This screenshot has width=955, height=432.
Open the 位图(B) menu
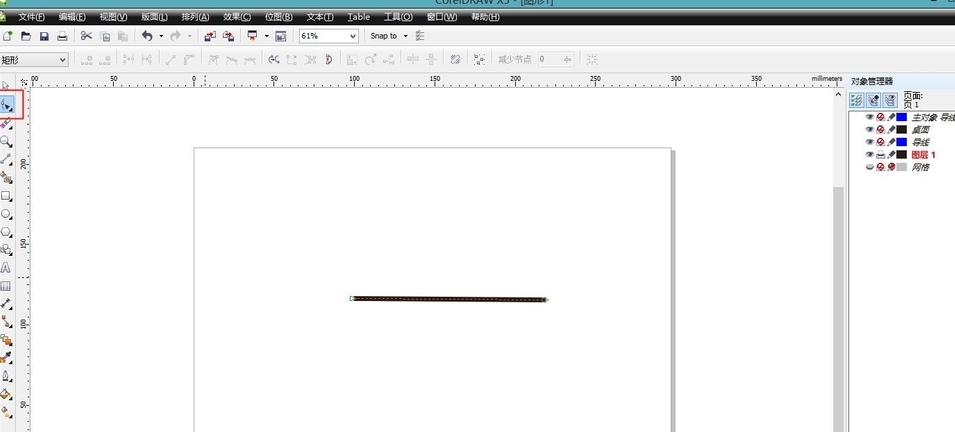[278, 17]
